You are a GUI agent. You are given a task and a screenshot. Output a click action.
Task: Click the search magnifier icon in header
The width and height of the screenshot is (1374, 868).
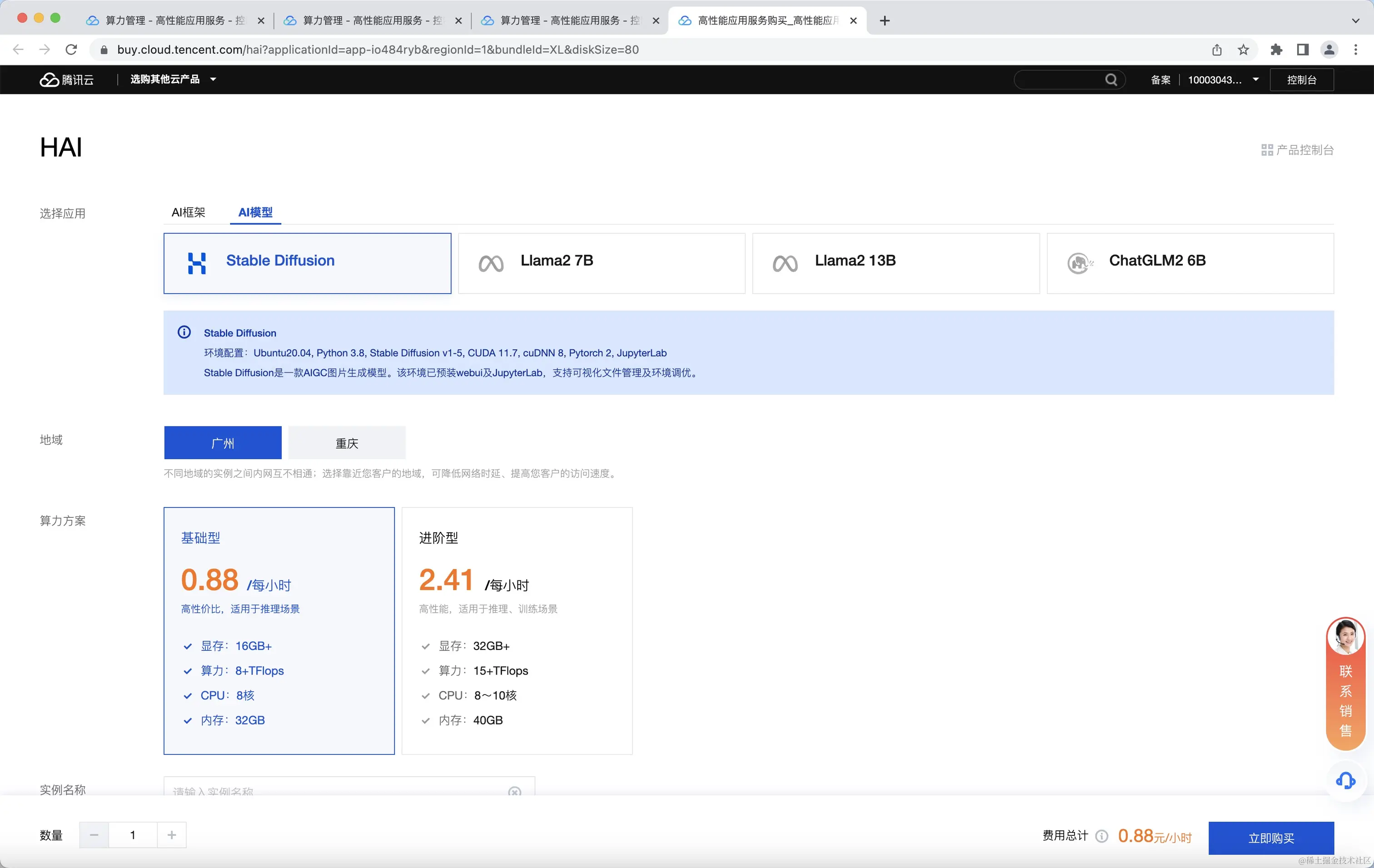coord(1110,80)
